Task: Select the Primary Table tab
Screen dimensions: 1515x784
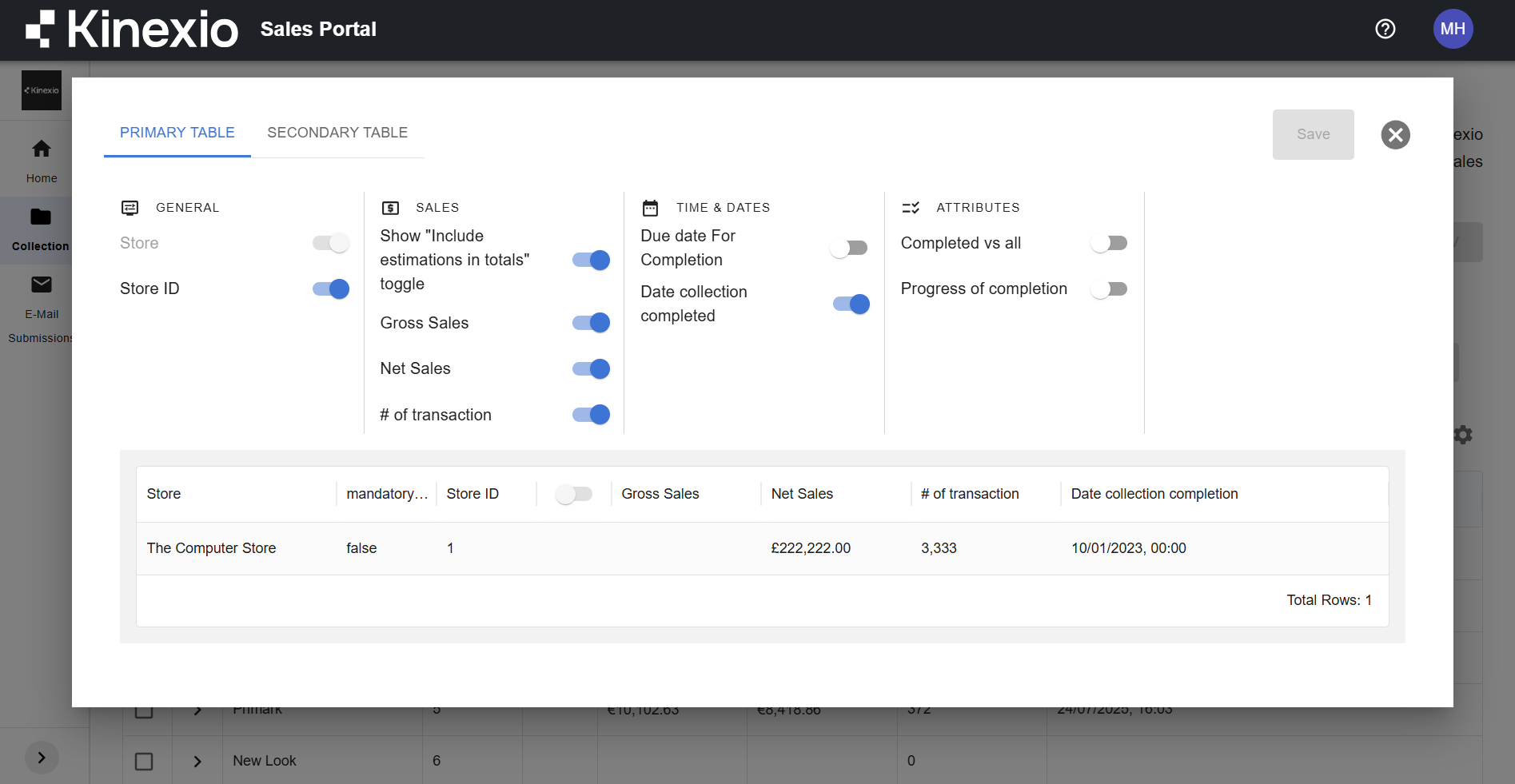Action: (177, 133)
